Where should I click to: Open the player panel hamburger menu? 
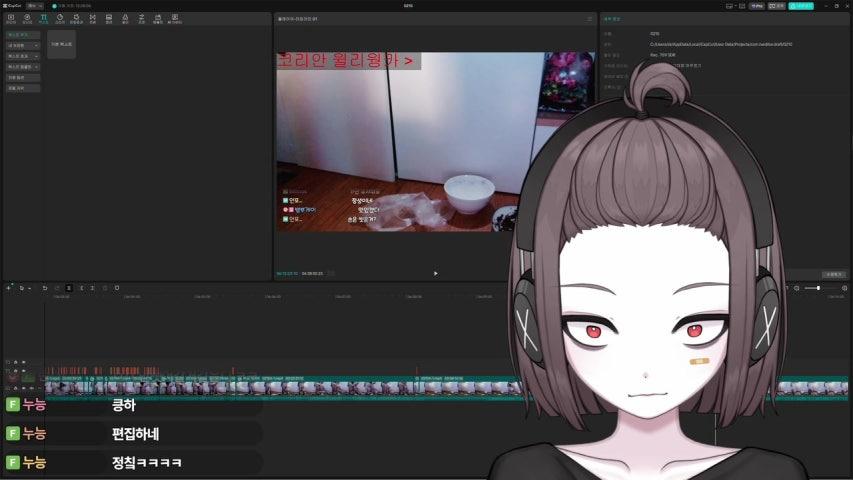[590, 18]
